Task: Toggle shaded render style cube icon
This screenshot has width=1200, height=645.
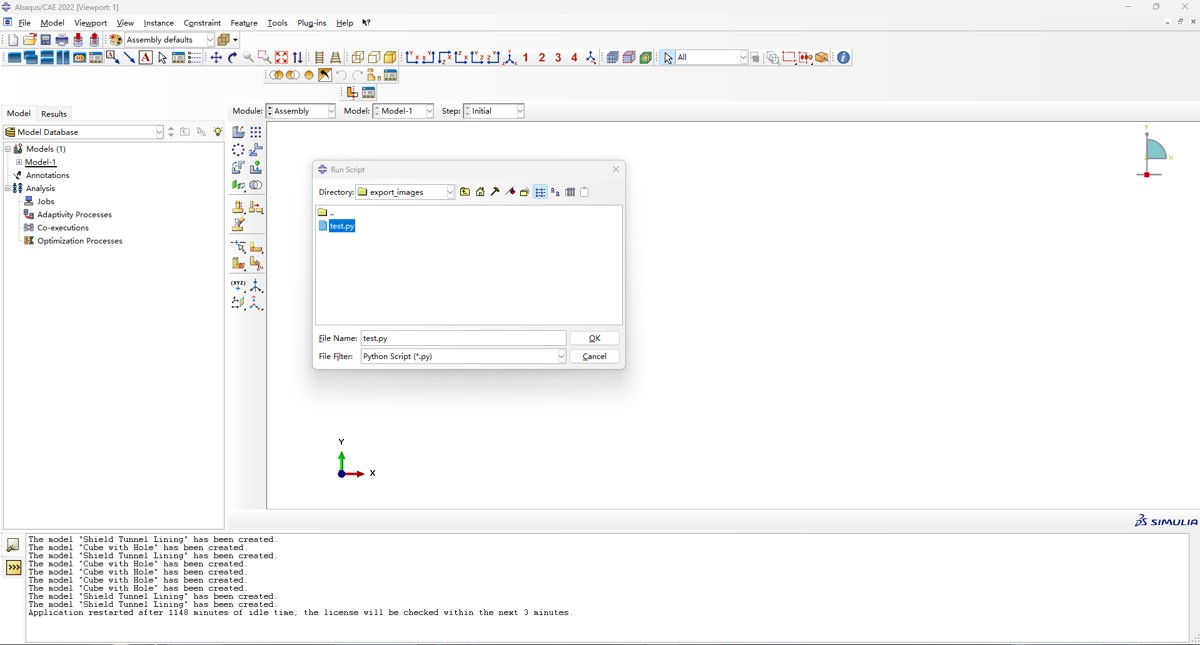Action: coord(389,58)
